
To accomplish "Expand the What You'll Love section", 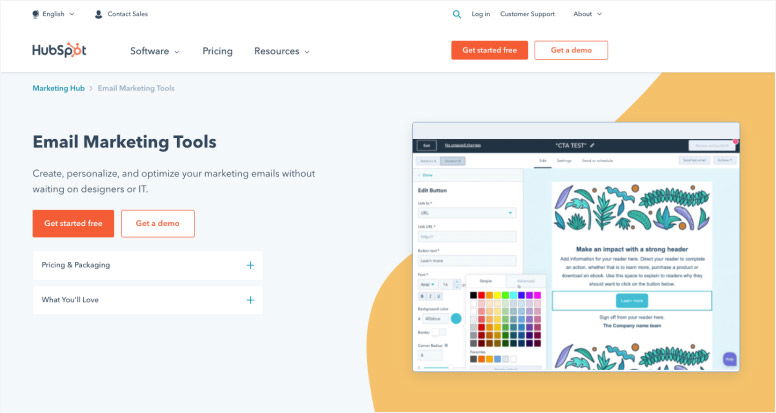I will pos(147,300).
